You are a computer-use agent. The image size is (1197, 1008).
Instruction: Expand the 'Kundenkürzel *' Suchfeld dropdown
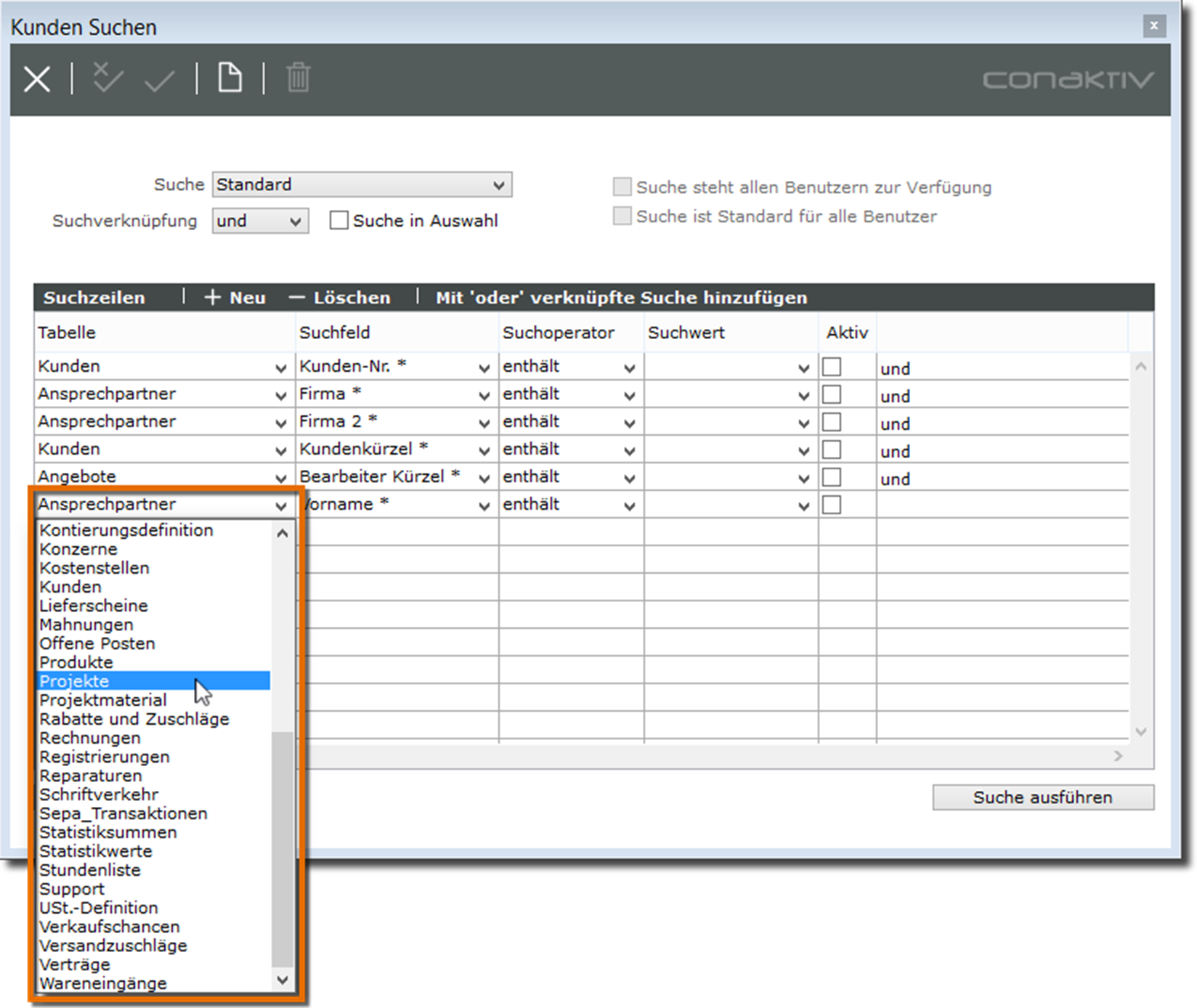pyautogui.click(x=484, y=451)
